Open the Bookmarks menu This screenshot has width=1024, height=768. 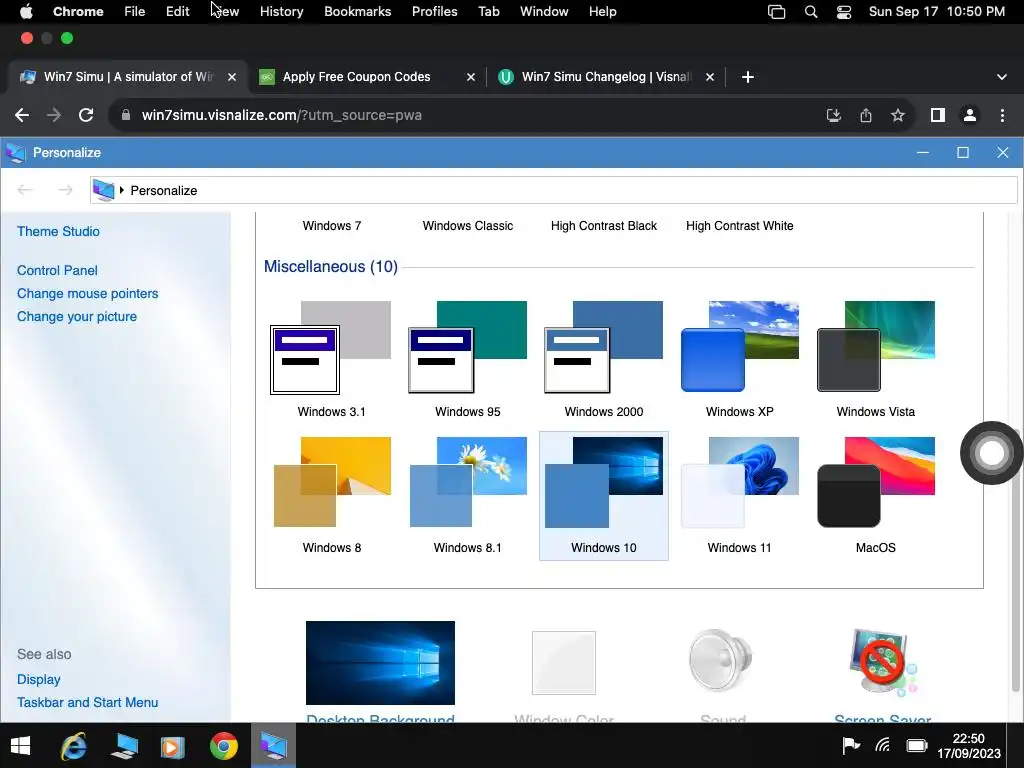coord(357,12)
